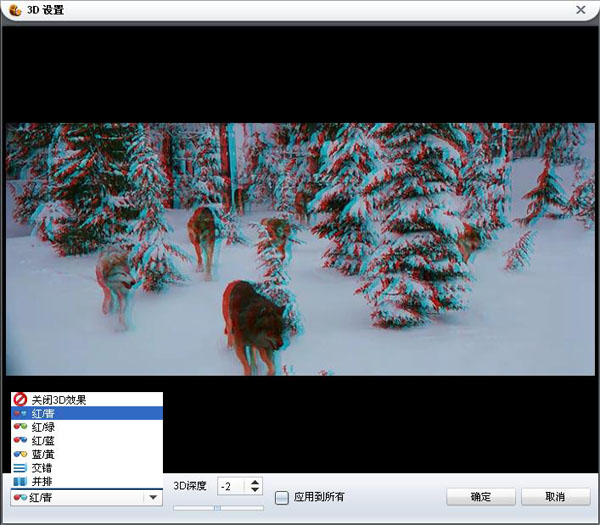This screenshot has height=525, width=600.
Task: Select the 交错 interlaced mode
Action: click(x=87, y=468)
